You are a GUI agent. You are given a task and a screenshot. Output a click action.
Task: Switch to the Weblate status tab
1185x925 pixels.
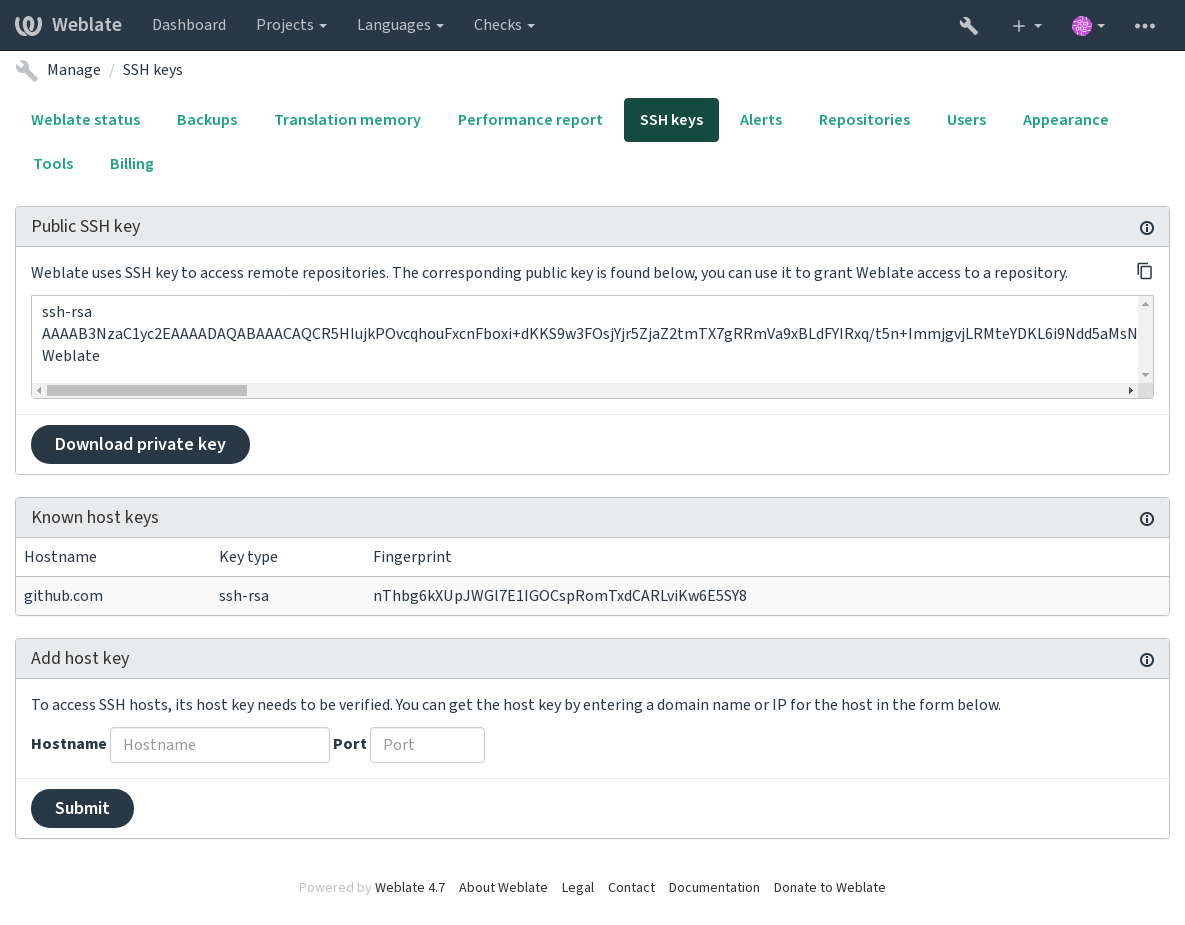[x=85, y=119]
